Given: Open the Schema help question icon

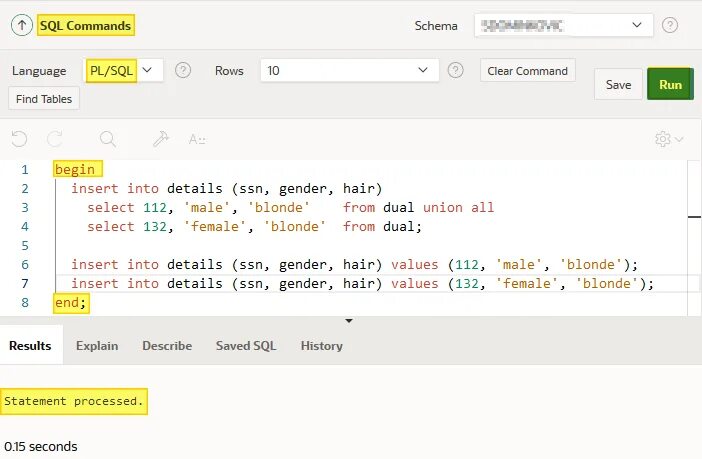Looking at the screenshot, I should coord(670,25).
